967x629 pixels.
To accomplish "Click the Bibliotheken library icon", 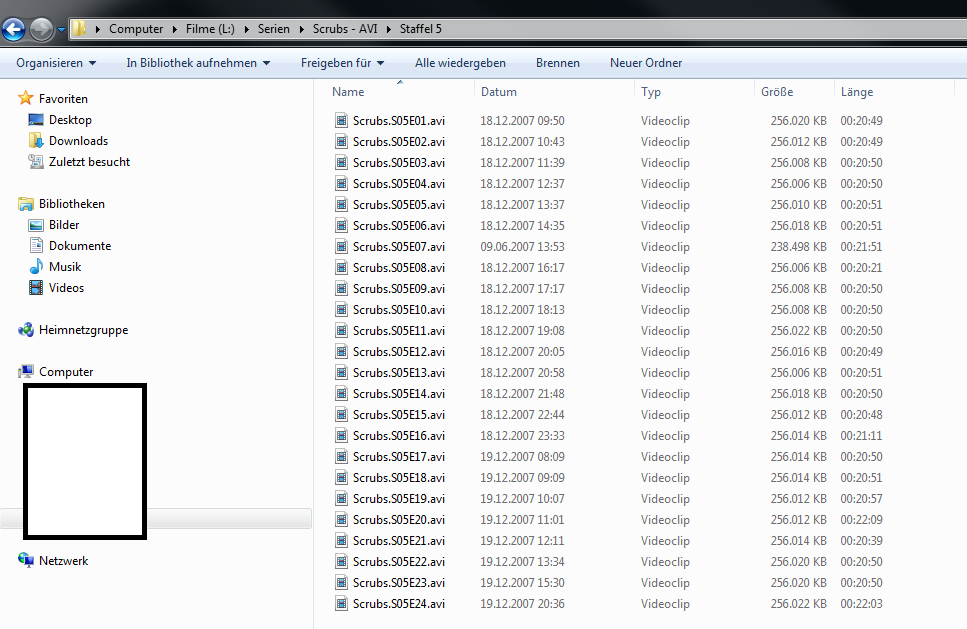I will tap(26, 204).
